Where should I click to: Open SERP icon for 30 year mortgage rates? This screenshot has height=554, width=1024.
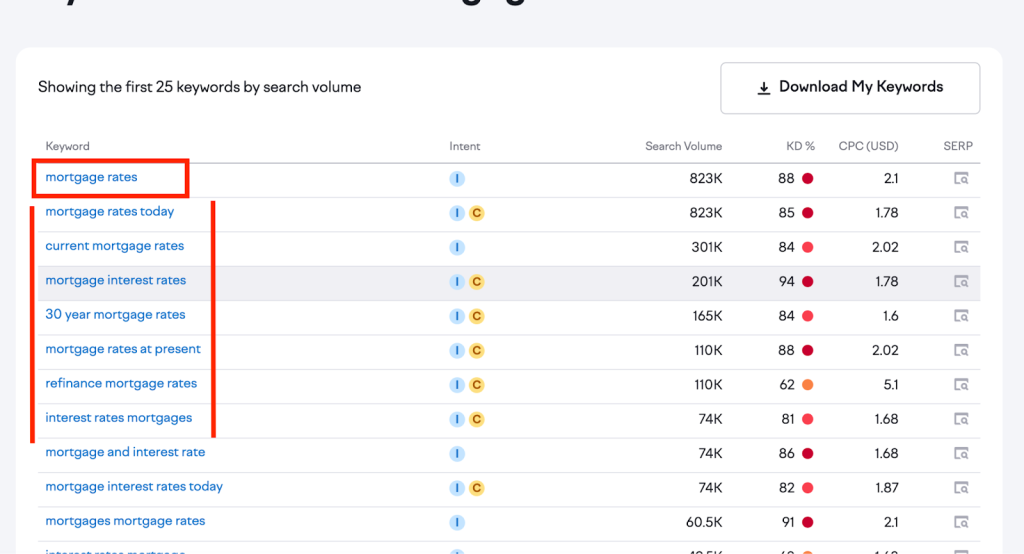(961, 316)
